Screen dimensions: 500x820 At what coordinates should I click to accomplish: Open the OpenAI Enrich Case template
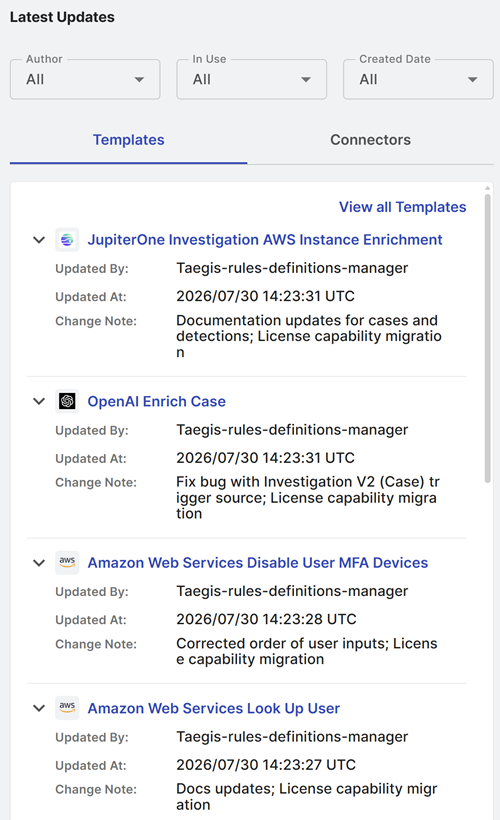pyautogui.click(x=156, y=402)
